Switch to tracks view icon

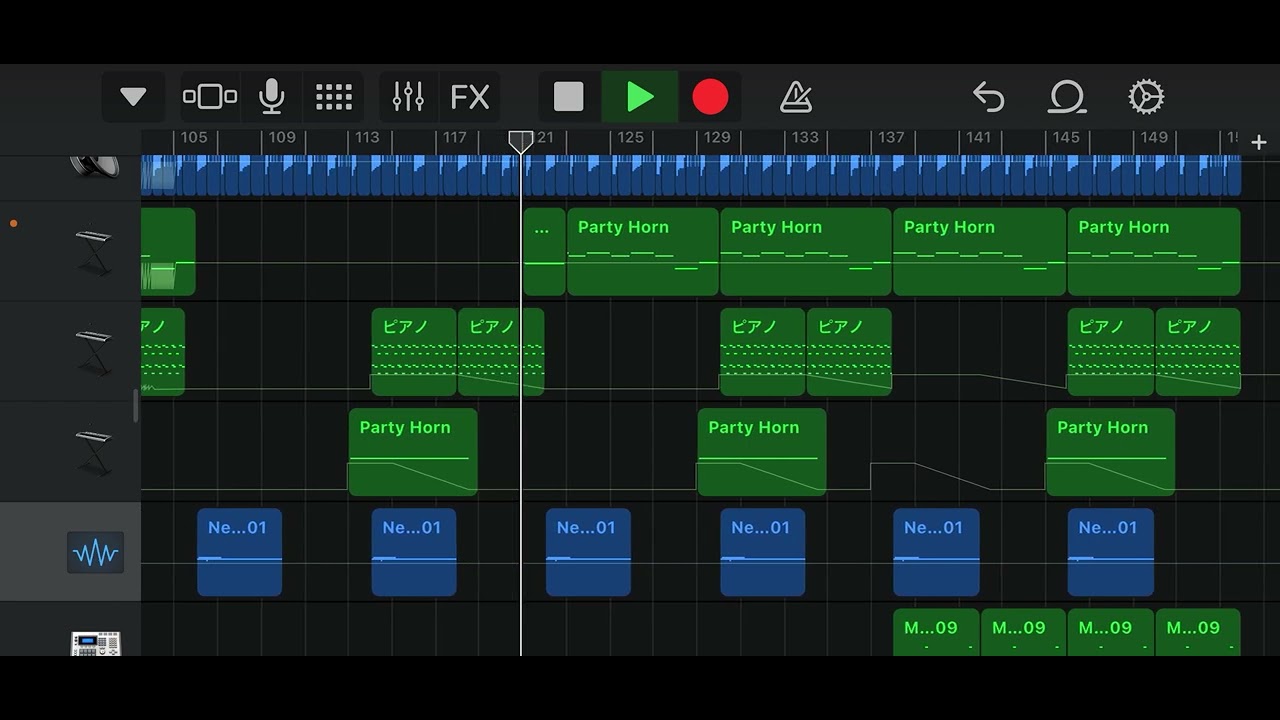[x=210, y=97]
